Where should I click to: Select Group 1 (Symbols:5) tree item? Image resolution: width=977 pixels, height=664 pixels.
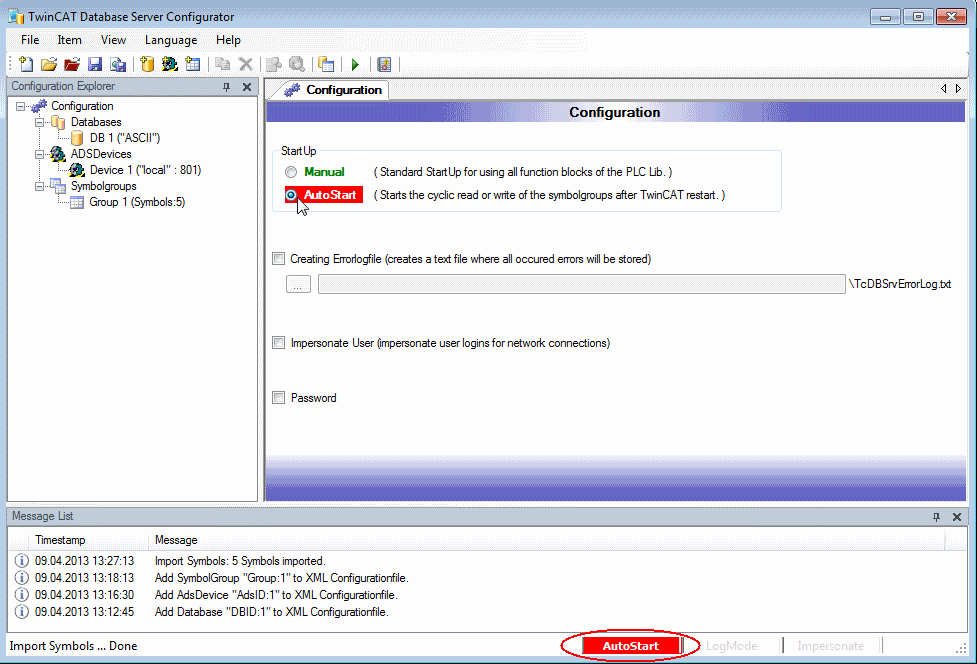click(x=137, y=202)
